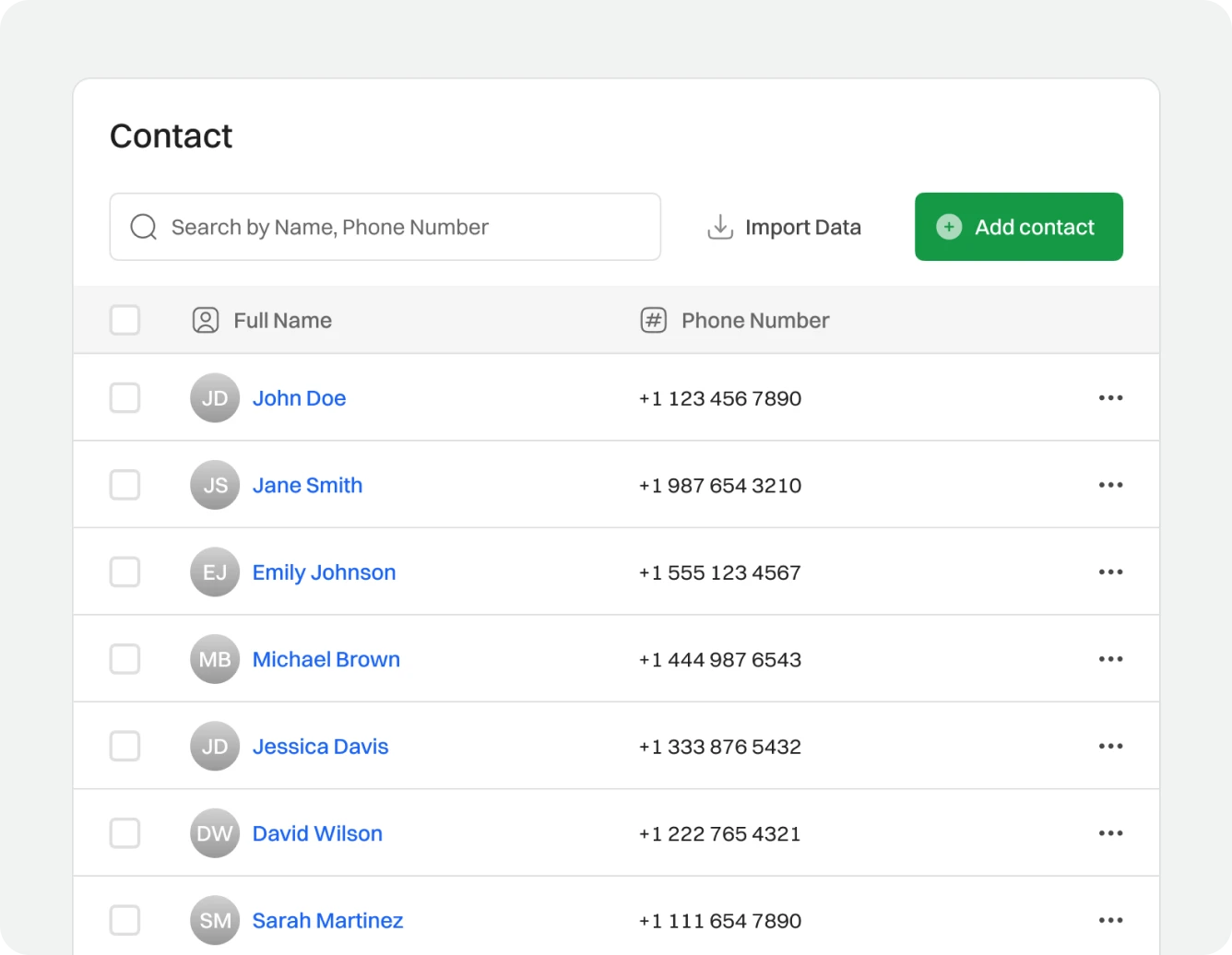Expand the options menu for Jessica Davis
The image size is (1232, 955).
(1110, 747)
